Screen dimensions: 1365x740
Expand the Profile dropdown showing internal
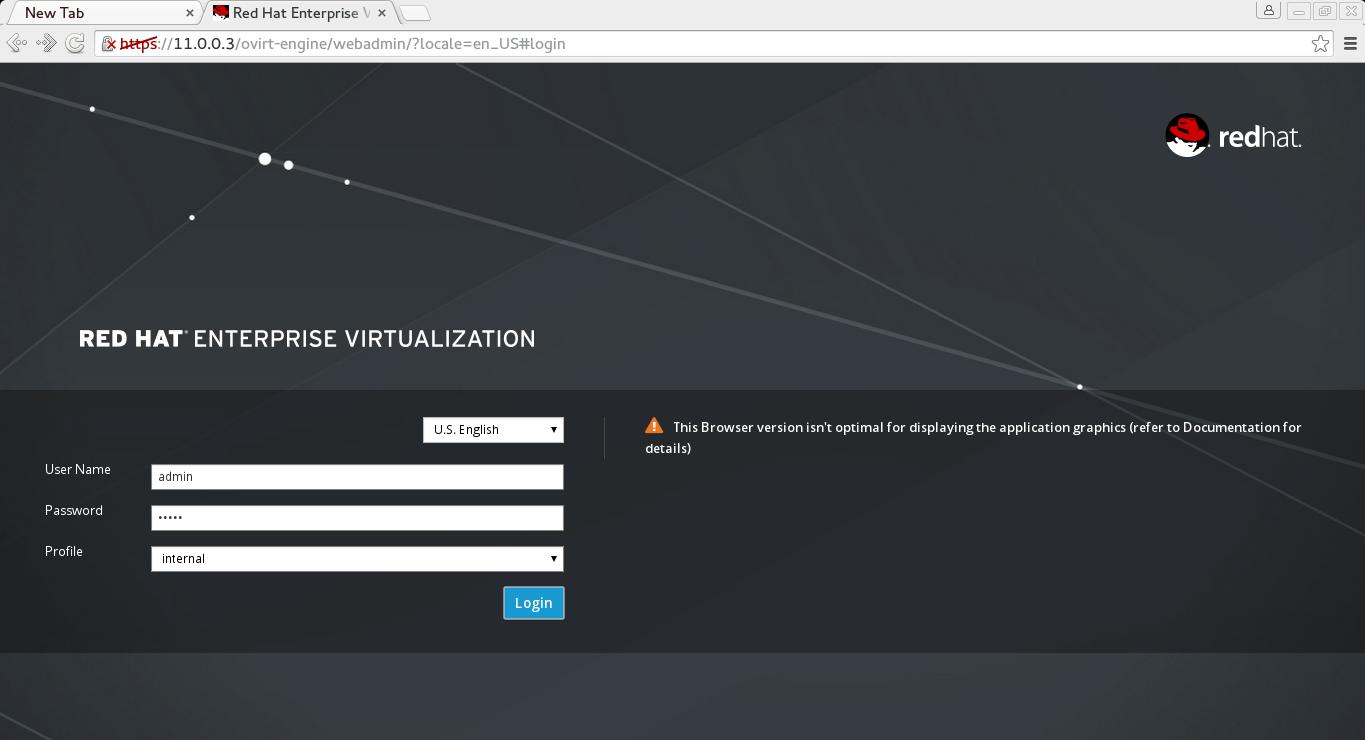(x=357, y=558)
